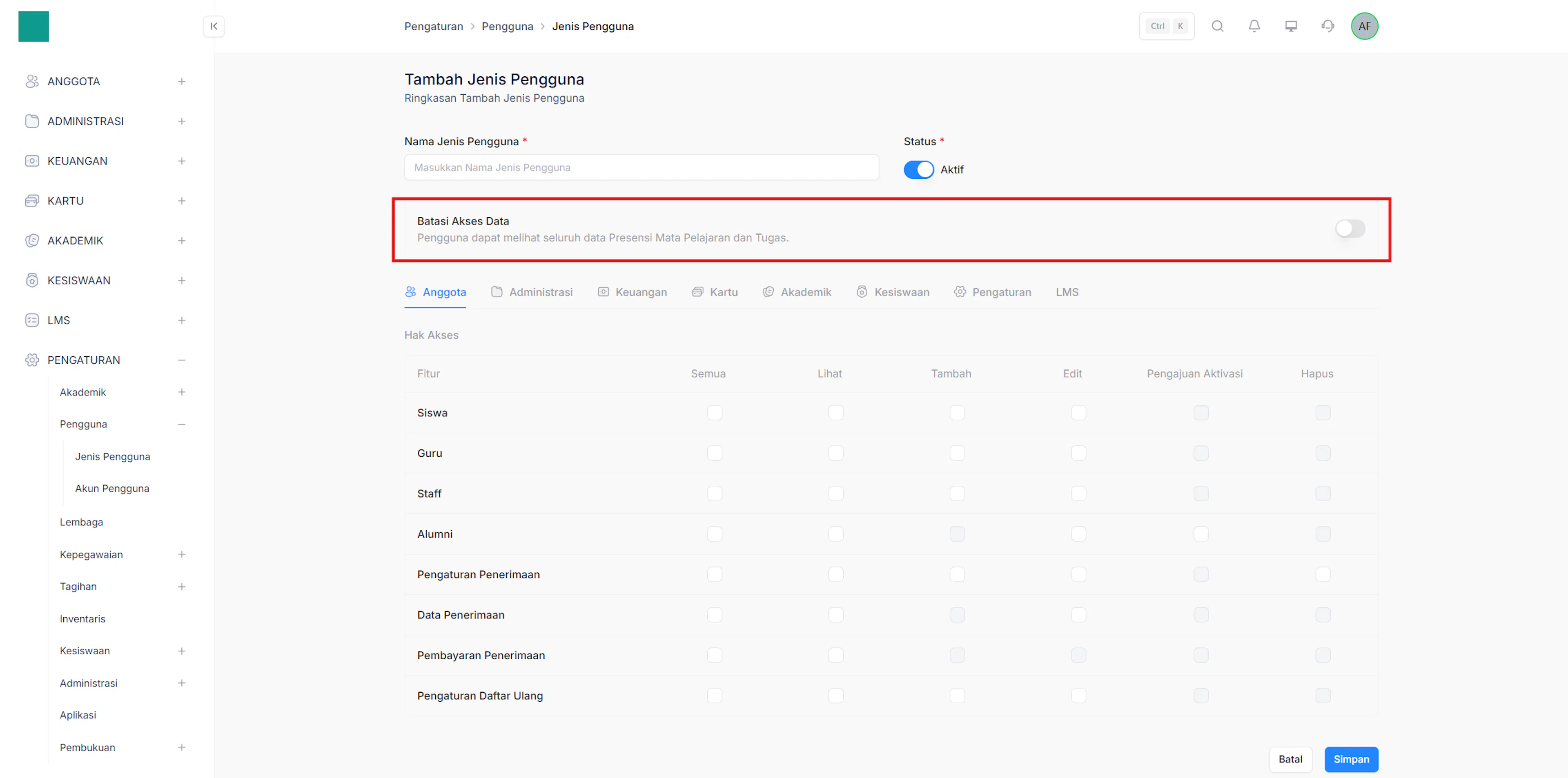Click the teal logo square

[x=33, y=26]
